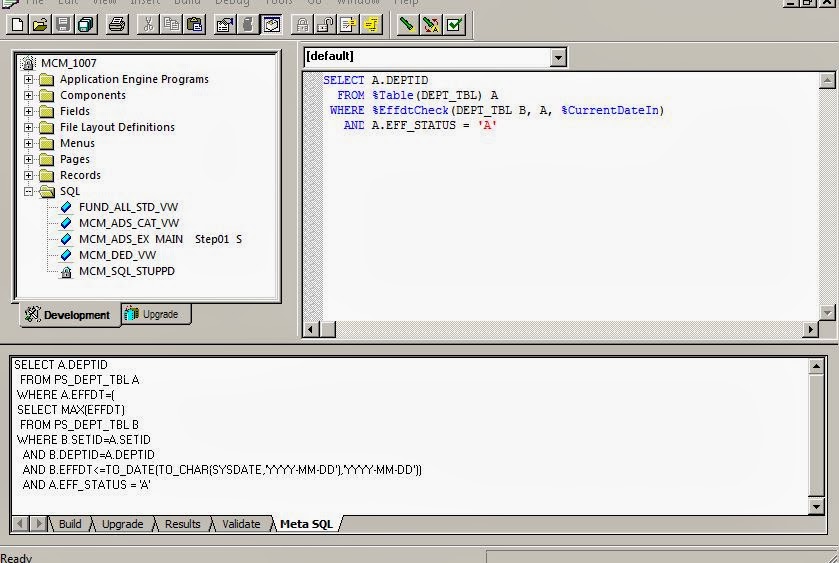Select the Components tree folder
This screenshot has height=563, width=839.
pos(93,95)
